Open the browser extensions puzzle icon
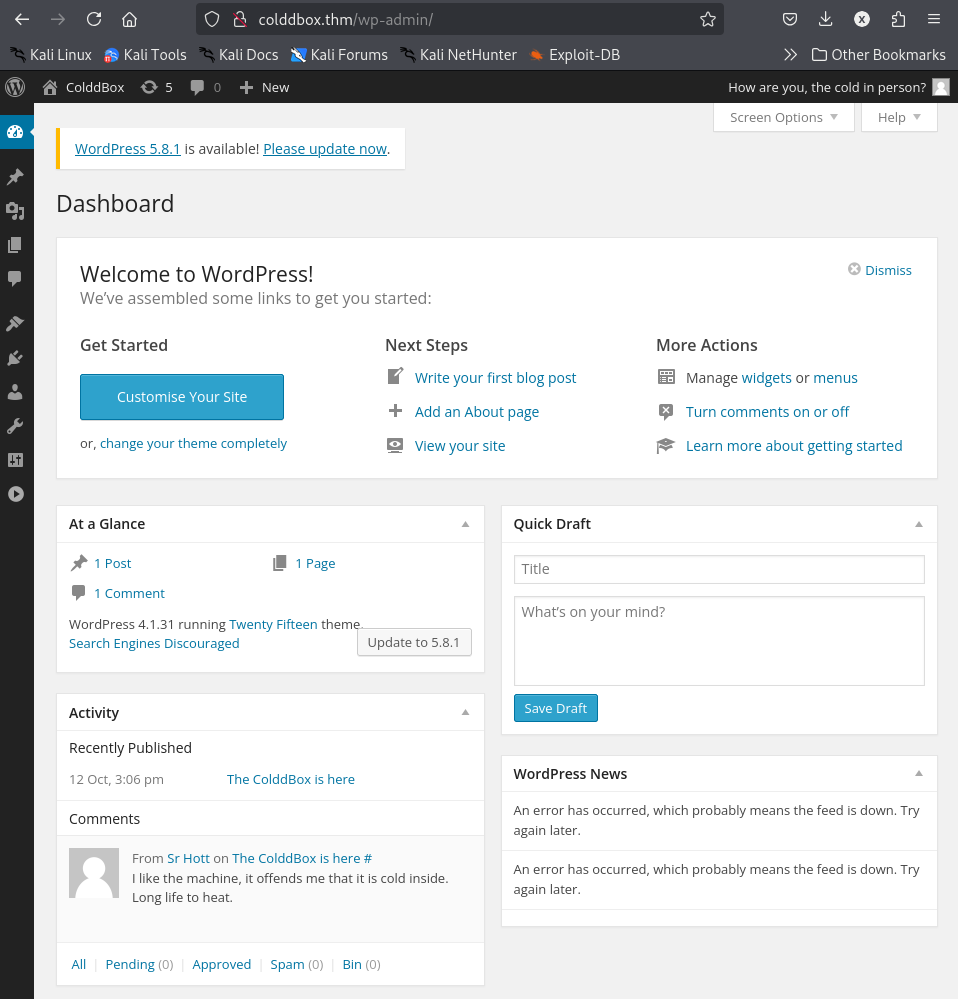The image size is (958, 999). [898, 20]
